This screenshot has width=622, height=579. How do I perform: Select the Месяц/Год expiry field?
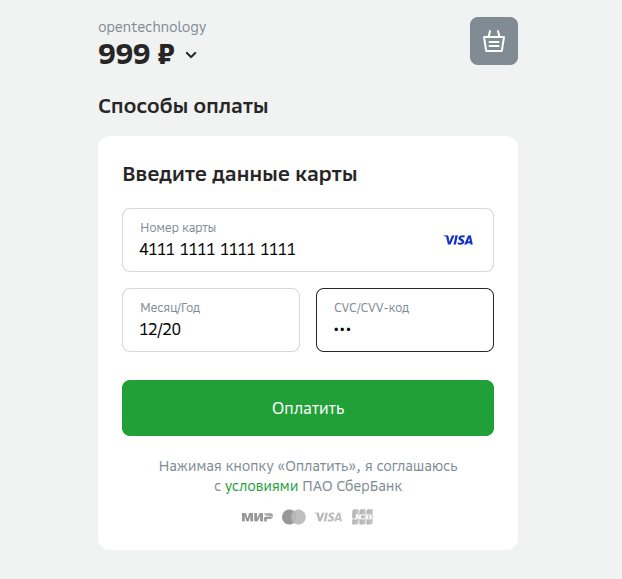pyautogui.click(x=211, y=320)
